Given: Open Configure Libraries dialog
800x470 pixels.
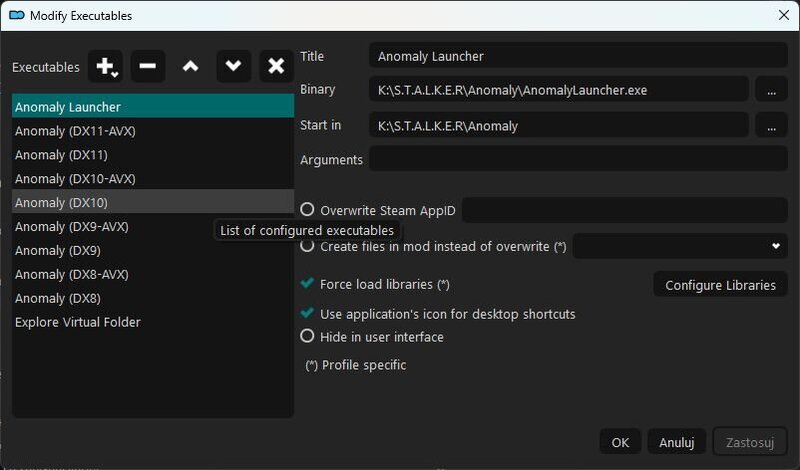Looking at the screenshot, I should pyautogui.click(x=720, y=285).
